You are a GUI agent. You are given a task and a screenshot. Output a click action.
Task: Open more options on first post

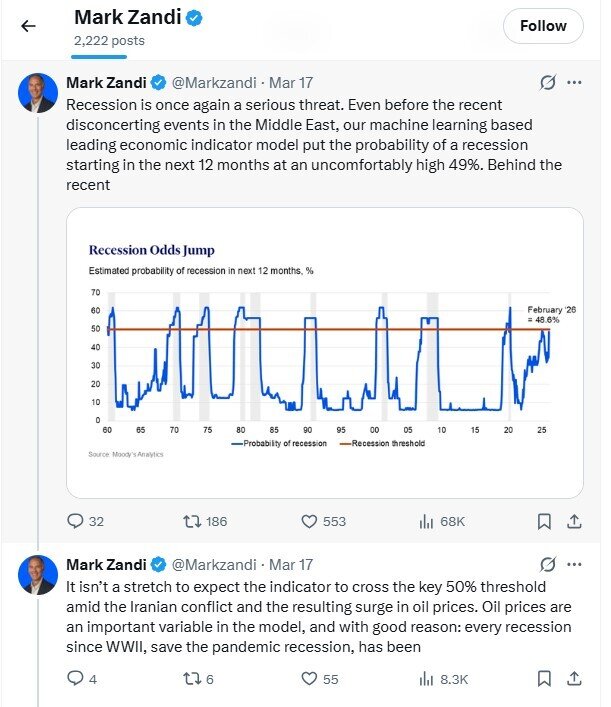click(574, 83)
